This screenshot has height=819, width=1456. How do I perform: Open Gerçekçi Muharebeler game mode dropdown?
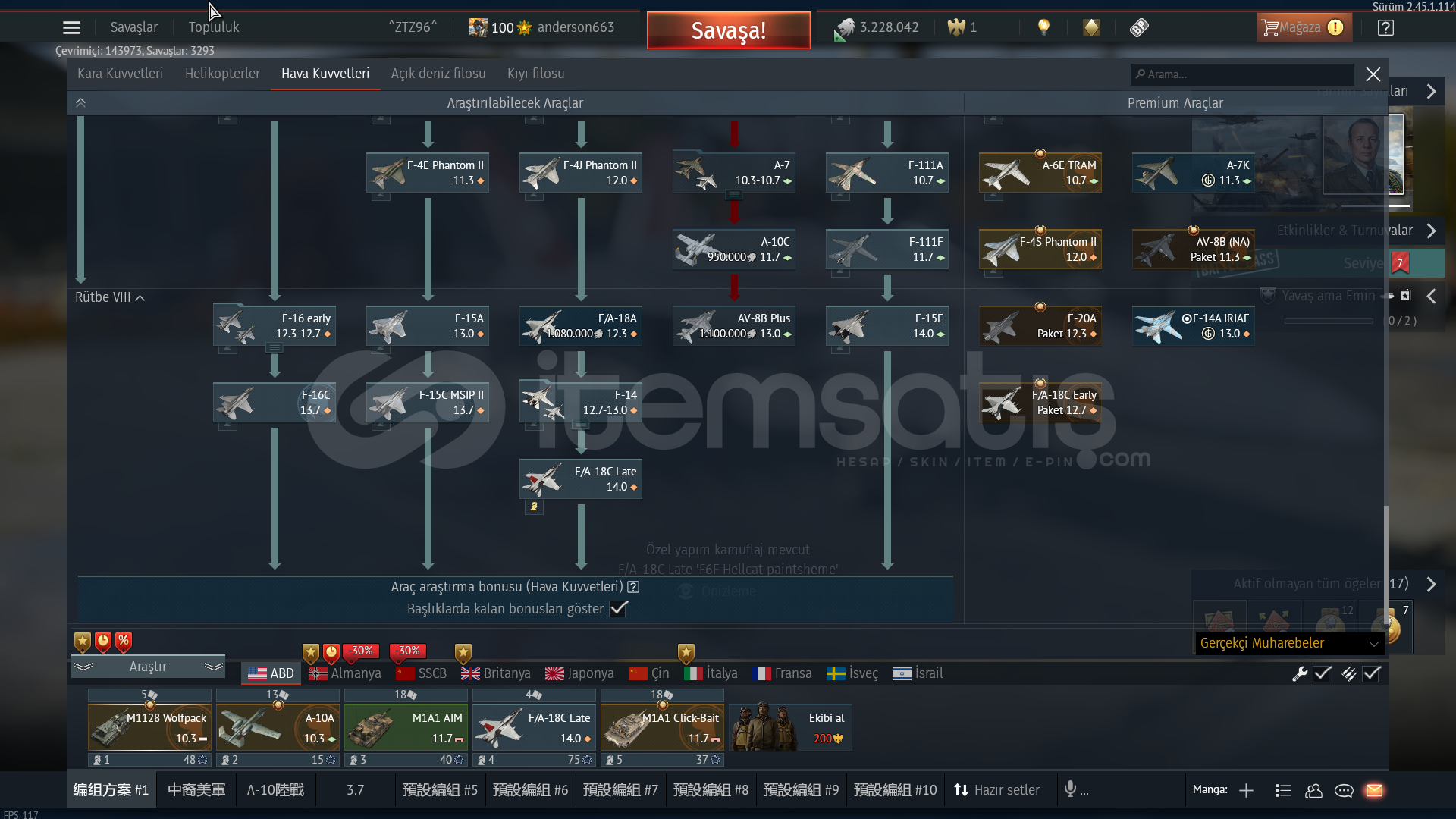1290,643
